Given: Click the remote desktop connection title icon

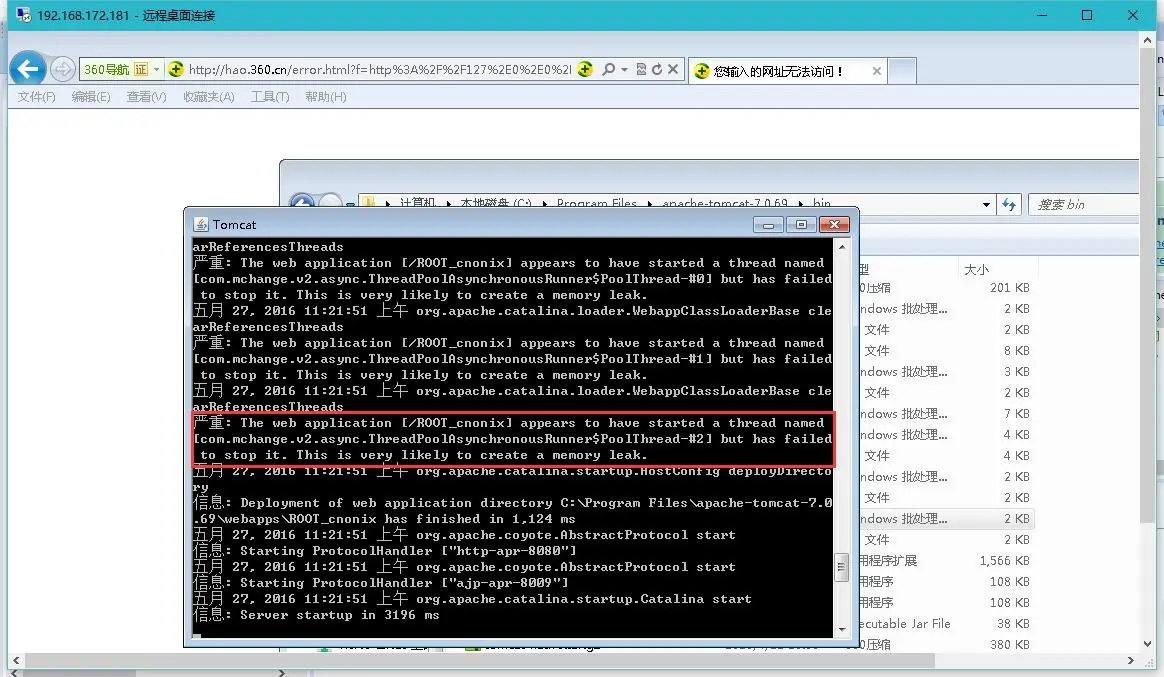Looking at the screenshot, I should coord(24,15).
